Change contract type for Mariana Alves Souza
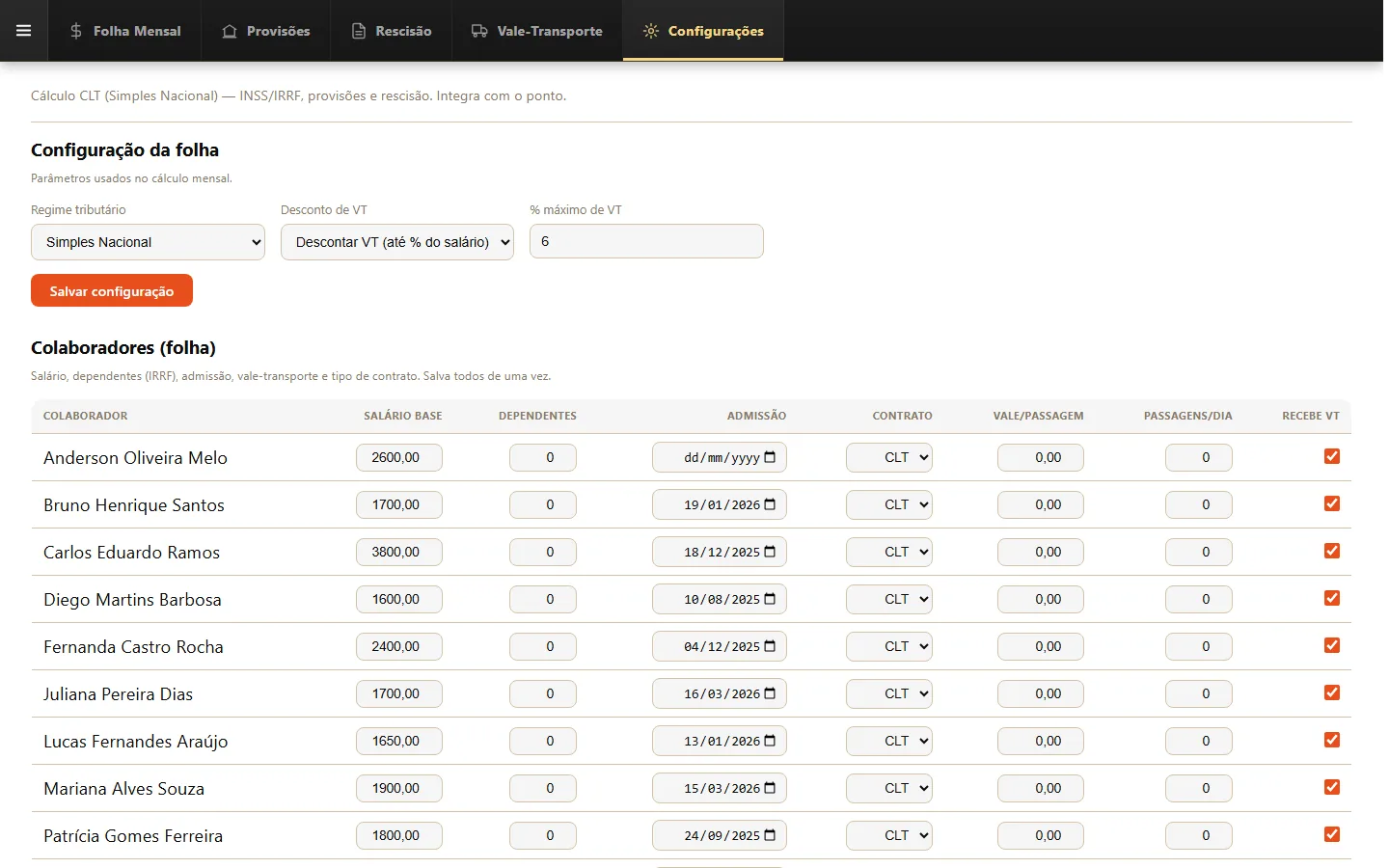The image size is (1389, 868). (889, 788)
